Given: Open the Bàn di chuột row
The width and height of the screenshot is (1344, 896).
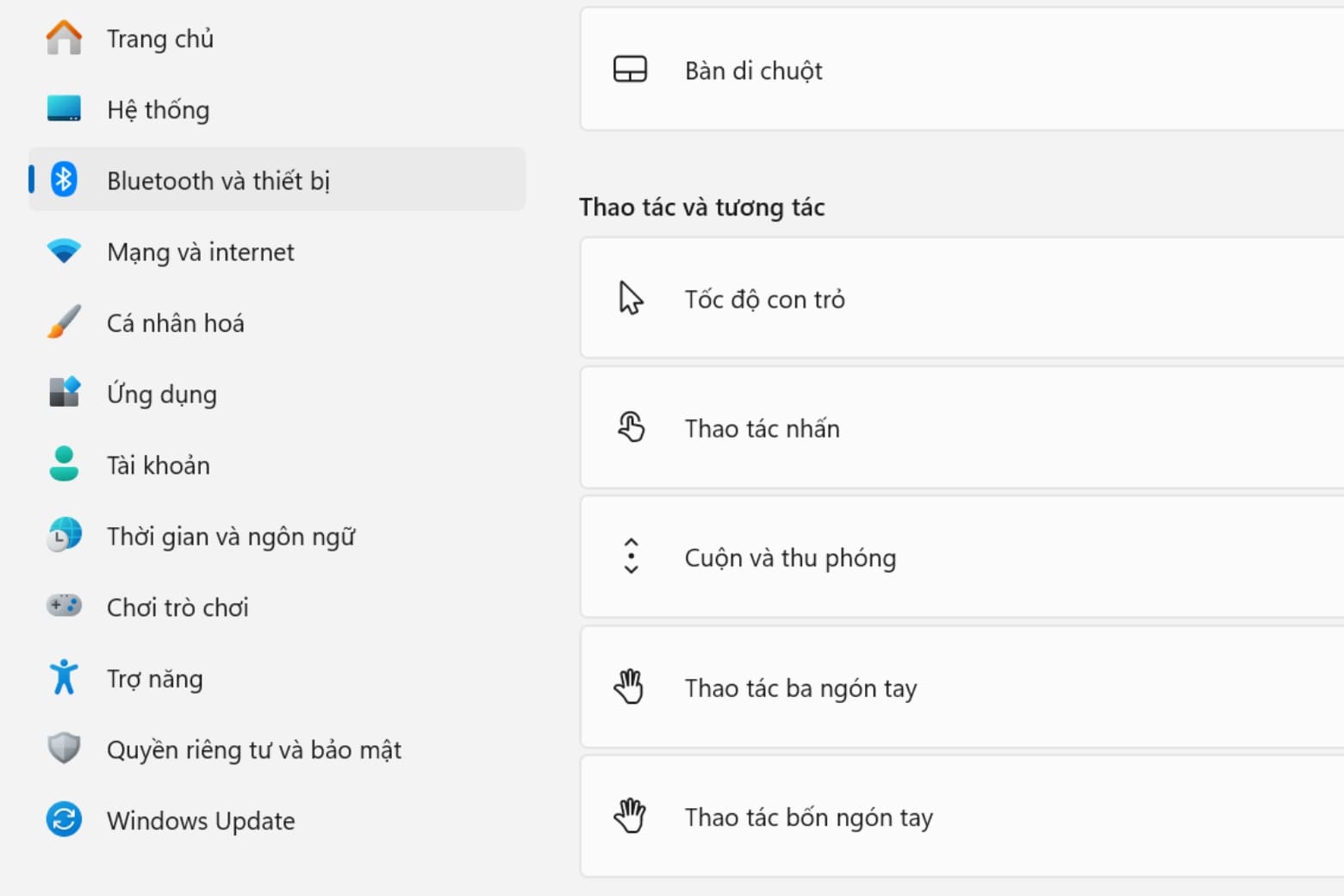Looking at the screenshot, I should pyautogui.click(x=961, y=70).
